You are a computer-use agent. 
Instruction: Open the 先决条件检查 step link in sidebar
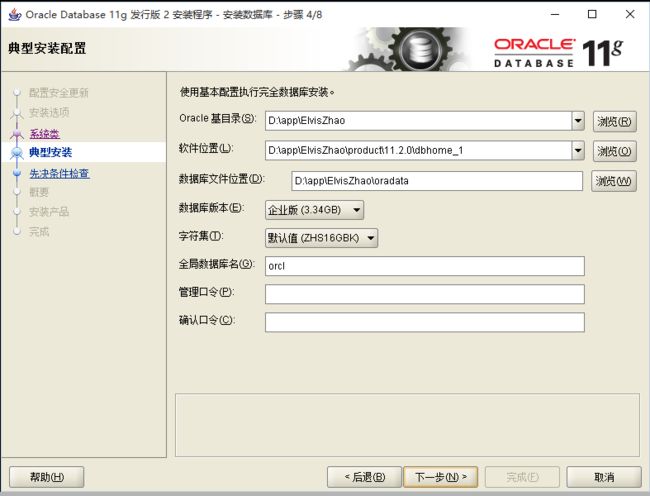point(59,174)
